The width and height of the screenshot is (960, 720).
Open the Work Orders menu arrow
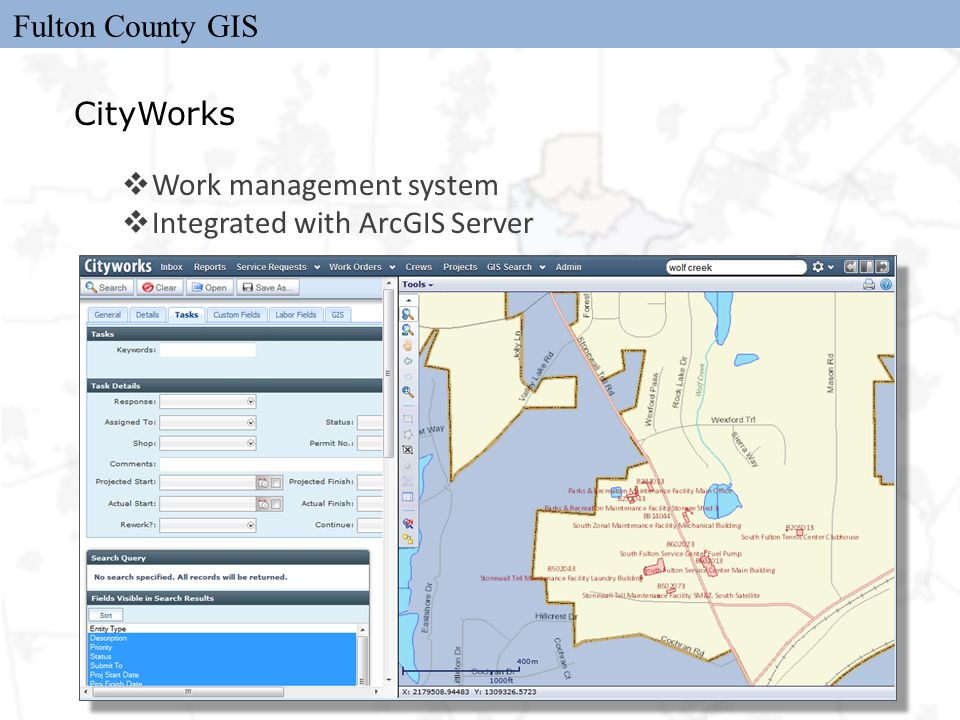point(392,268)
